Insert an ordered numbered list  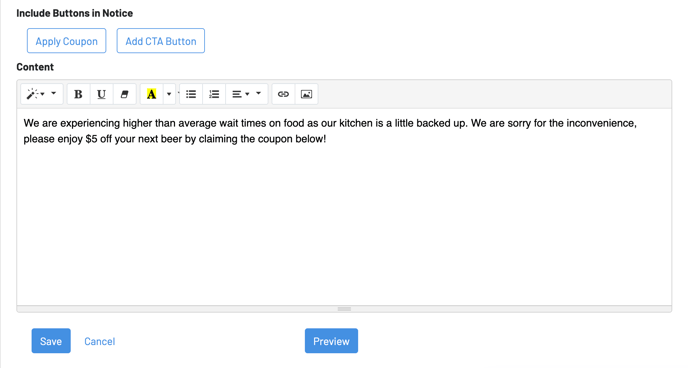[x=214, y=94]
